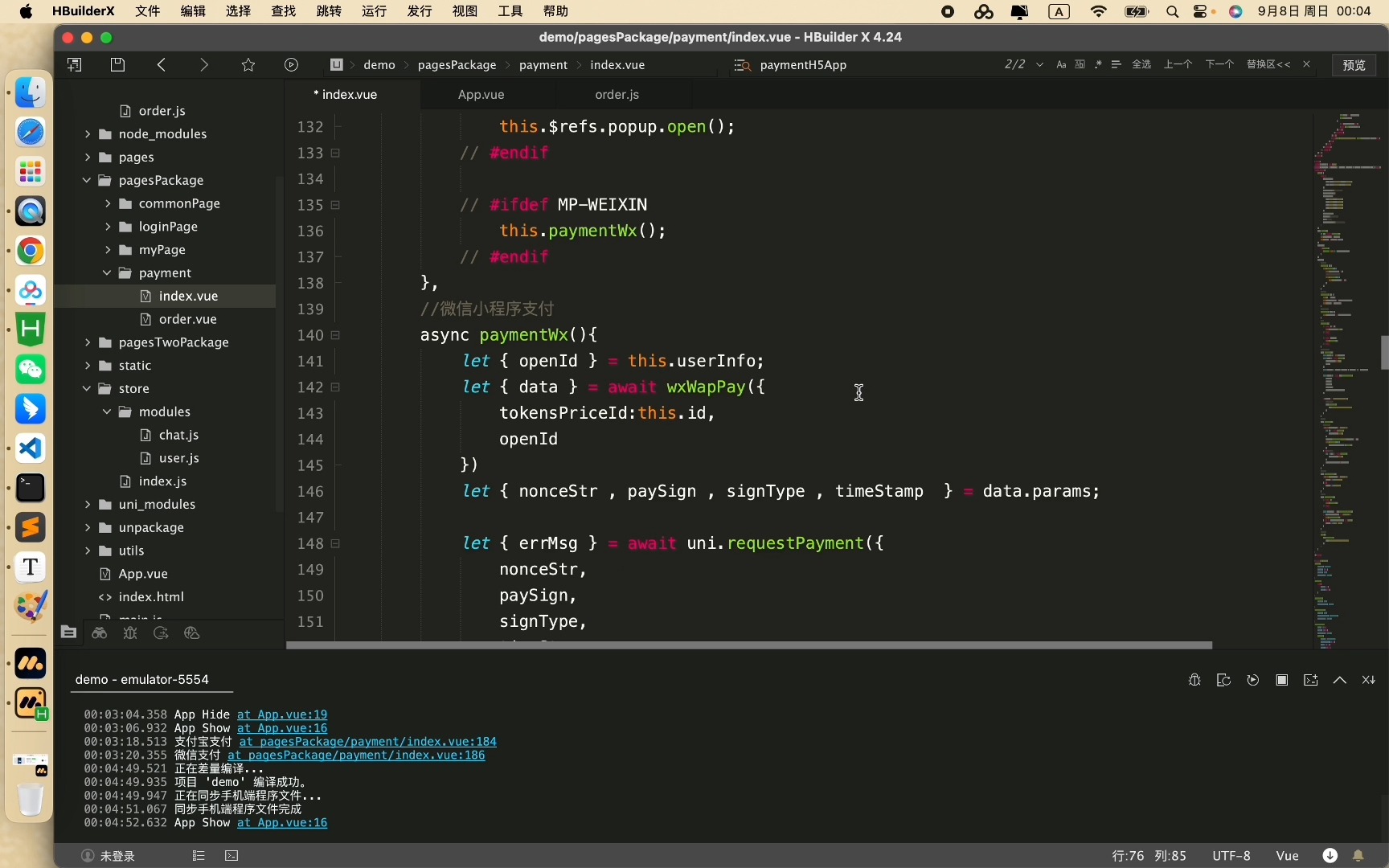Viewport: 1389px width, 868px height.
Task: Open the 工具 menu
Action: [510, 11]
